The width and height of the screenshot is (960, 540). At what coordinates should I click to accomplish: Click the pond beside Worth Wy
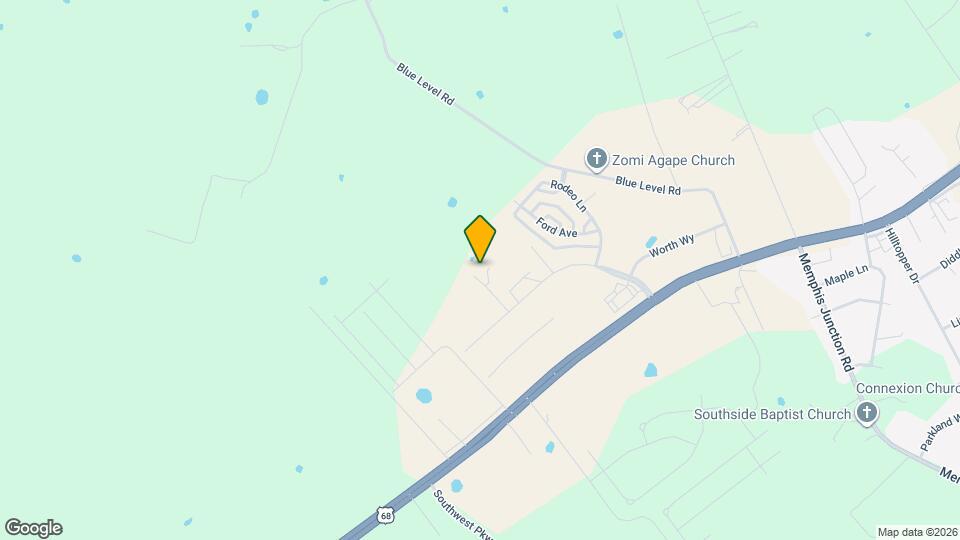point(651,242)
